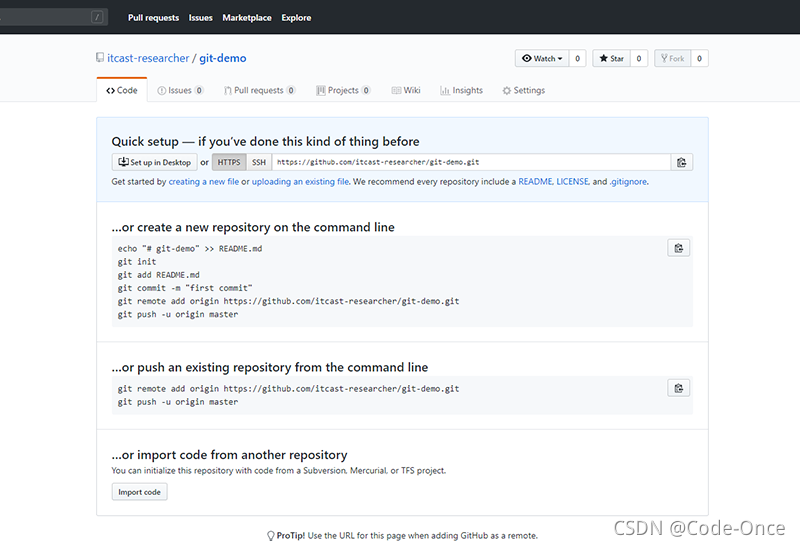Click the repository icon beside itcast-researcher
This screenshot has height=546, width=800.
click(100, 58)
